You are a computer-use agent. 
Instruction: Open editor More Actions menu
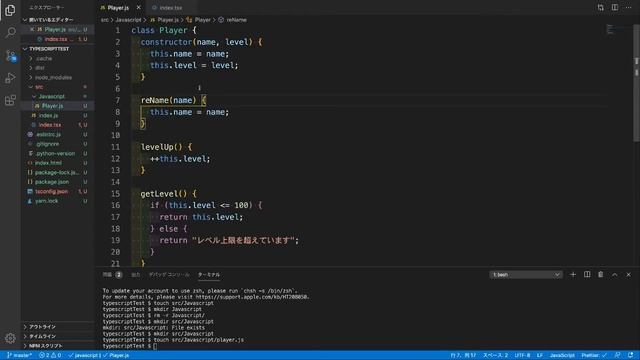(629, 7)
